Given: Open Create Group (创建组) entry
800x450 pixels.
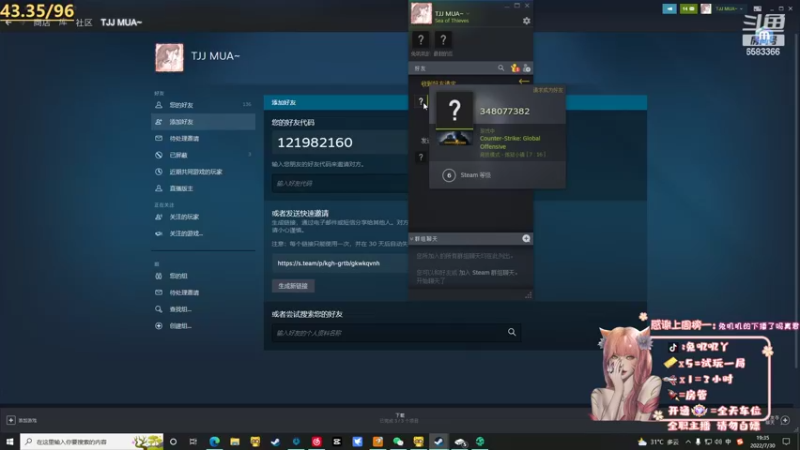Looking at the screenshot, I should (x=203, y=326).
